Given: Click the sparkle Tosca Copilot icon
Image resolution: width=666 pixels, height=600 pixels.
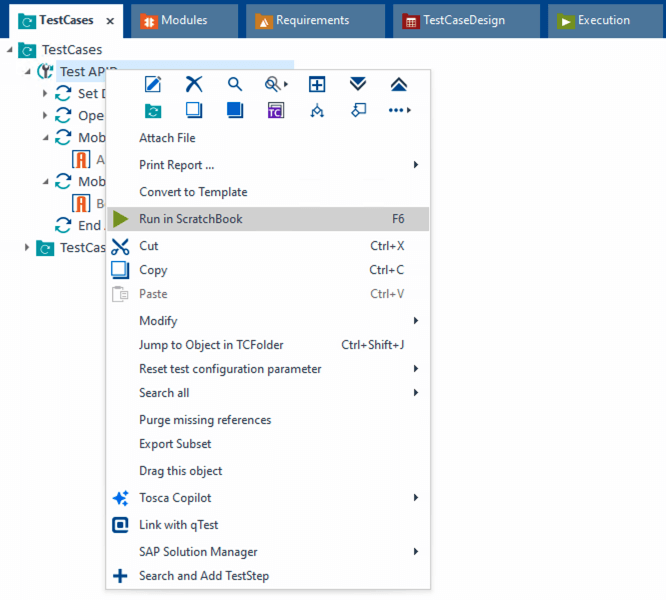Looking at the screenshot, I should point(120,498).
